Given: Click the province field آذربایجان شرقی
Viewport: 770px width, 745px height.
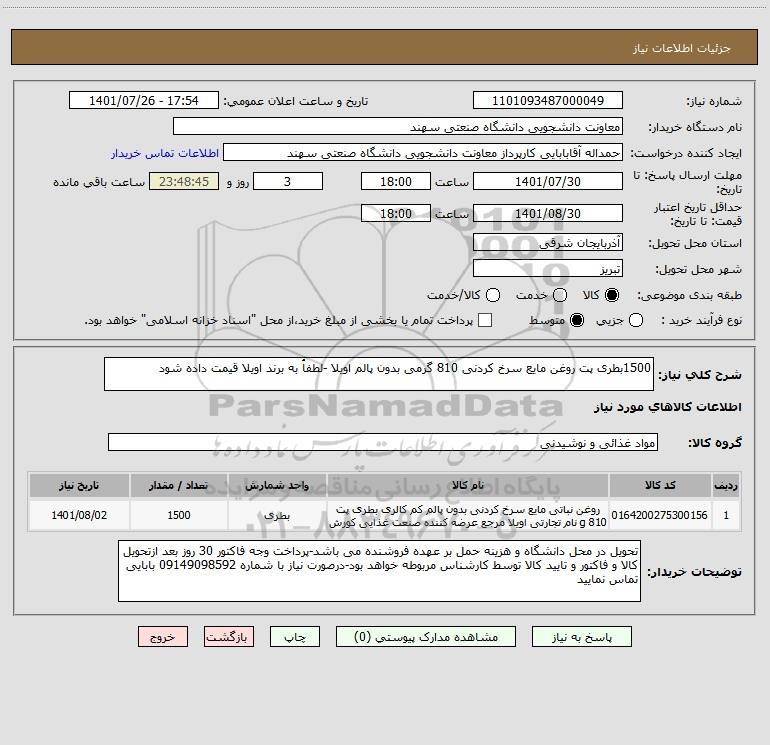Looking at the screenshot, I should (x=548, y=243).
